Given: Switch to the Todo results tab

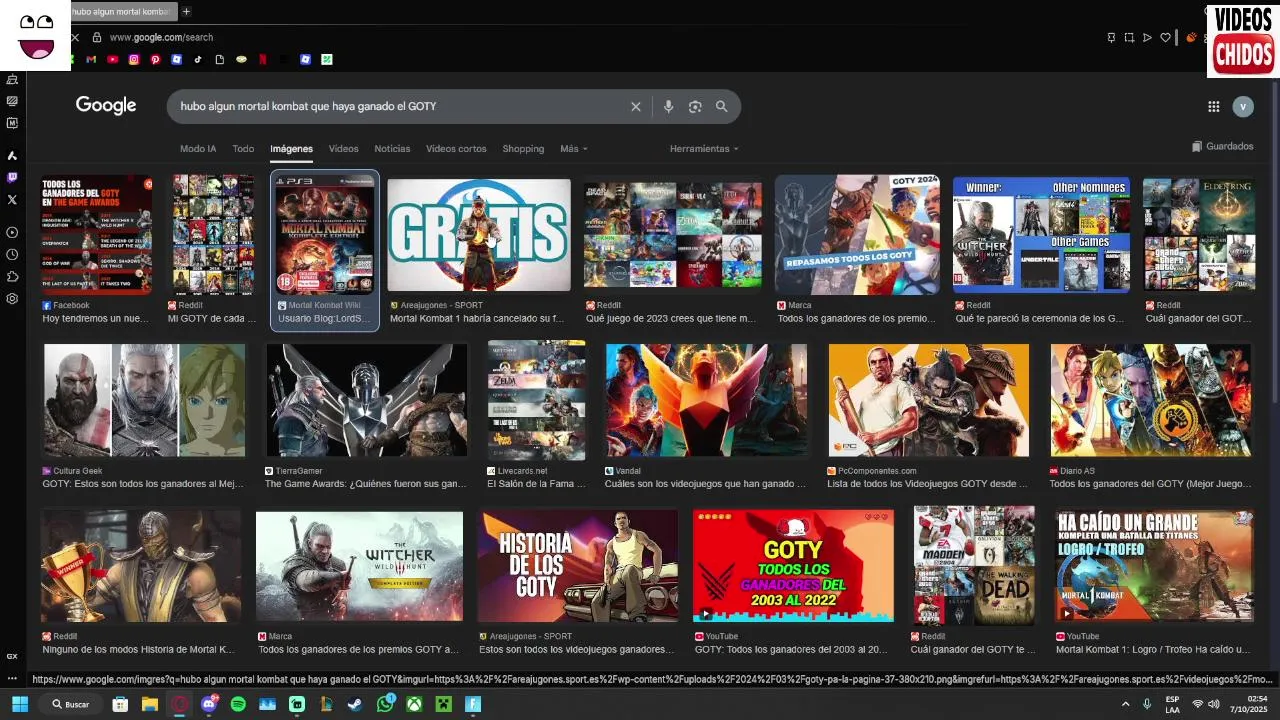Looking at the screenshot, I should point(243,148).
